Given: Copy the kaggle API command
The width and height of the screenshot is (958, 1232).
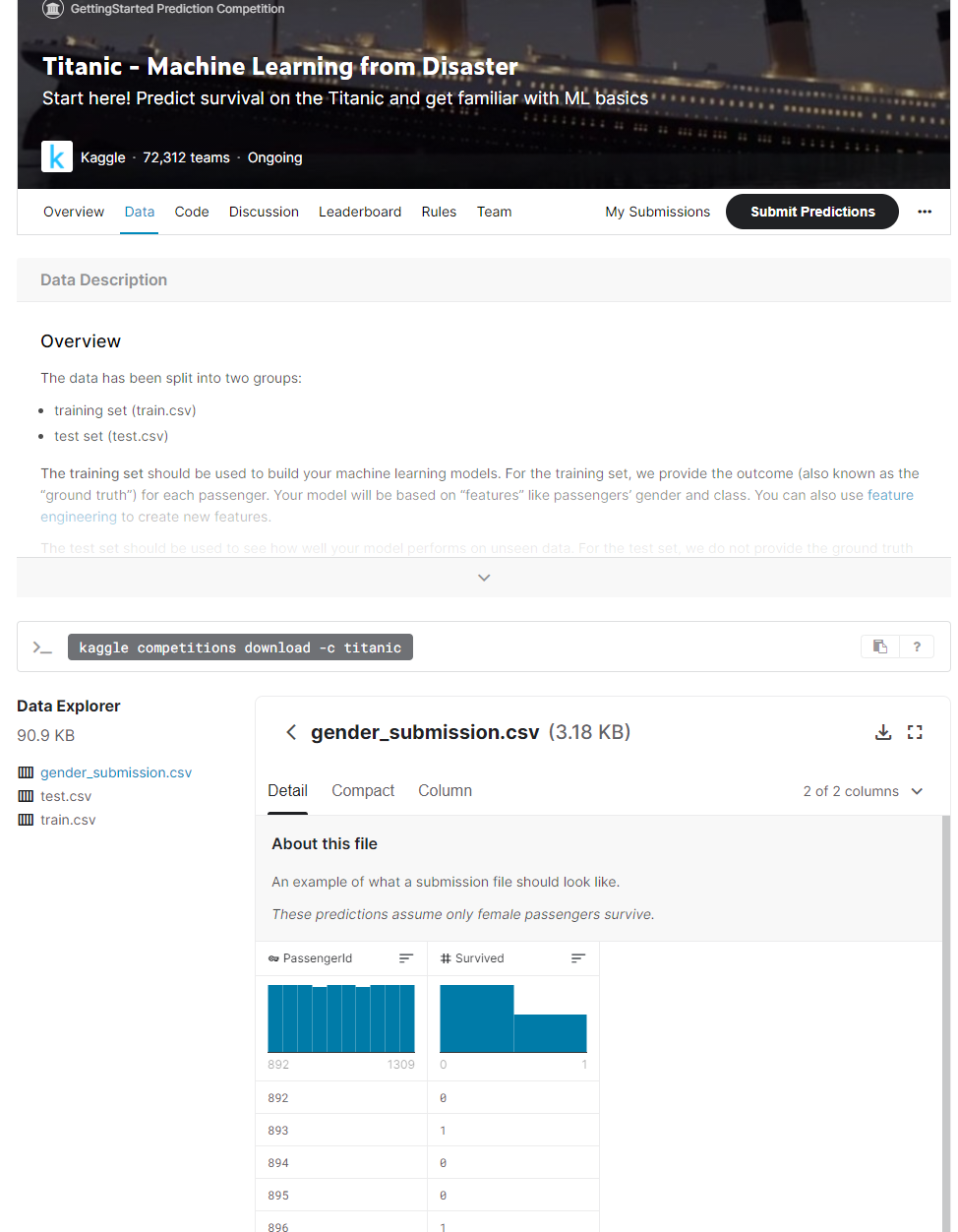Looking at the screenshot, I should (x=880, y=647).
